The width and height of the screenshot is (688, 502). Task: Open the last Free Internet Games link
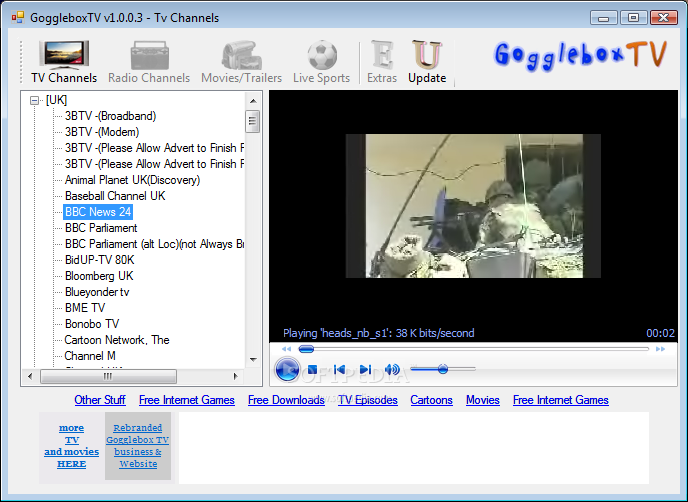(561, 400)
